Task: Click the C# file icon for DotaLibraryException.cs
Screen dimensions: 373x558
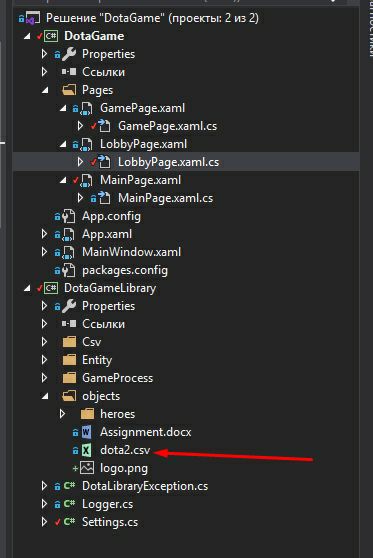Action: tap(69, 486)
